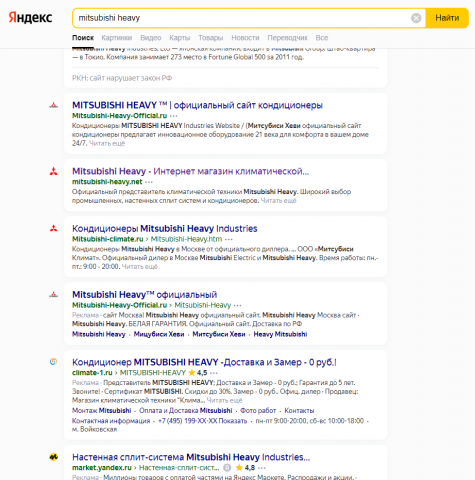Open sitelink Мицубиси Хеви
The width and height of the screenshot is (475, 480).
click(159, 334)
